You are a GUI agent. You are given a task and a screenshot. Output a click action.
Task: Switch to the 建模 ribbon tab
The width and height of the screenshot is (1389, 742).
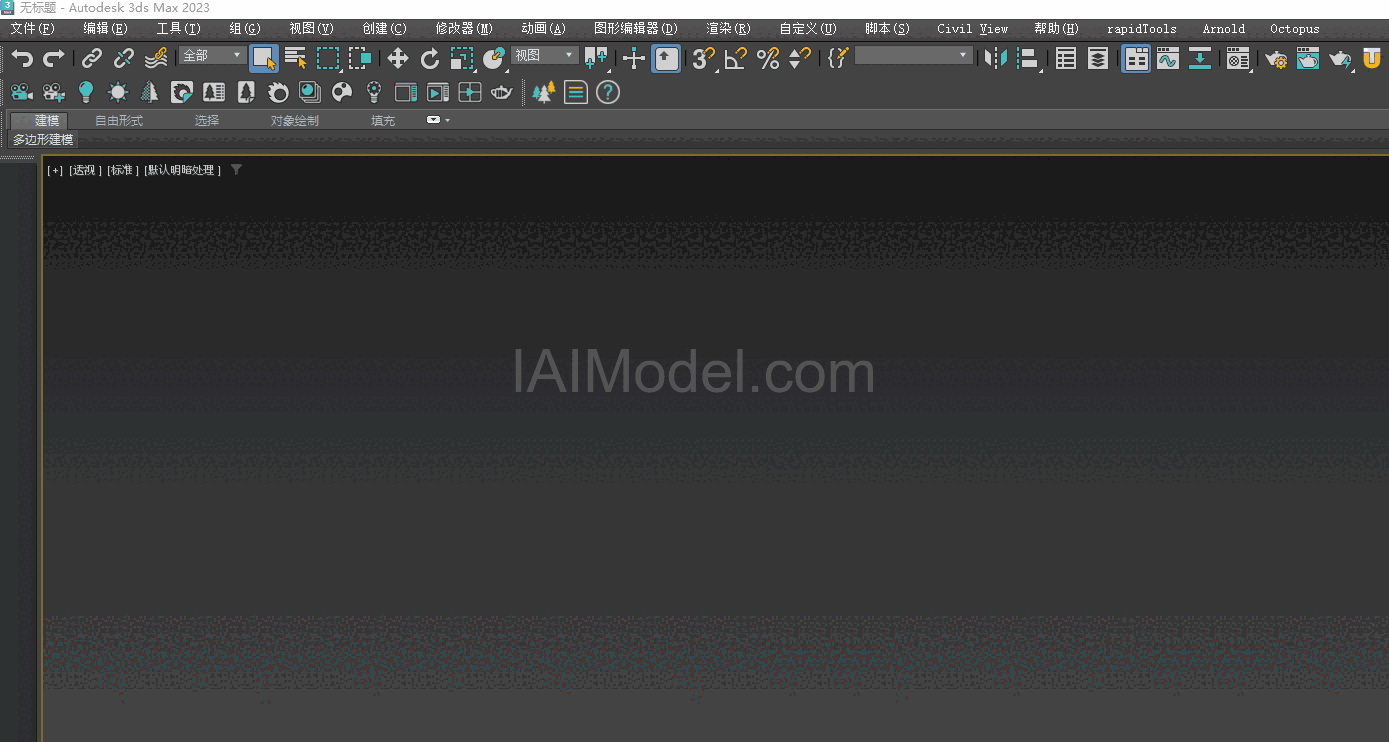click(40, 120)
